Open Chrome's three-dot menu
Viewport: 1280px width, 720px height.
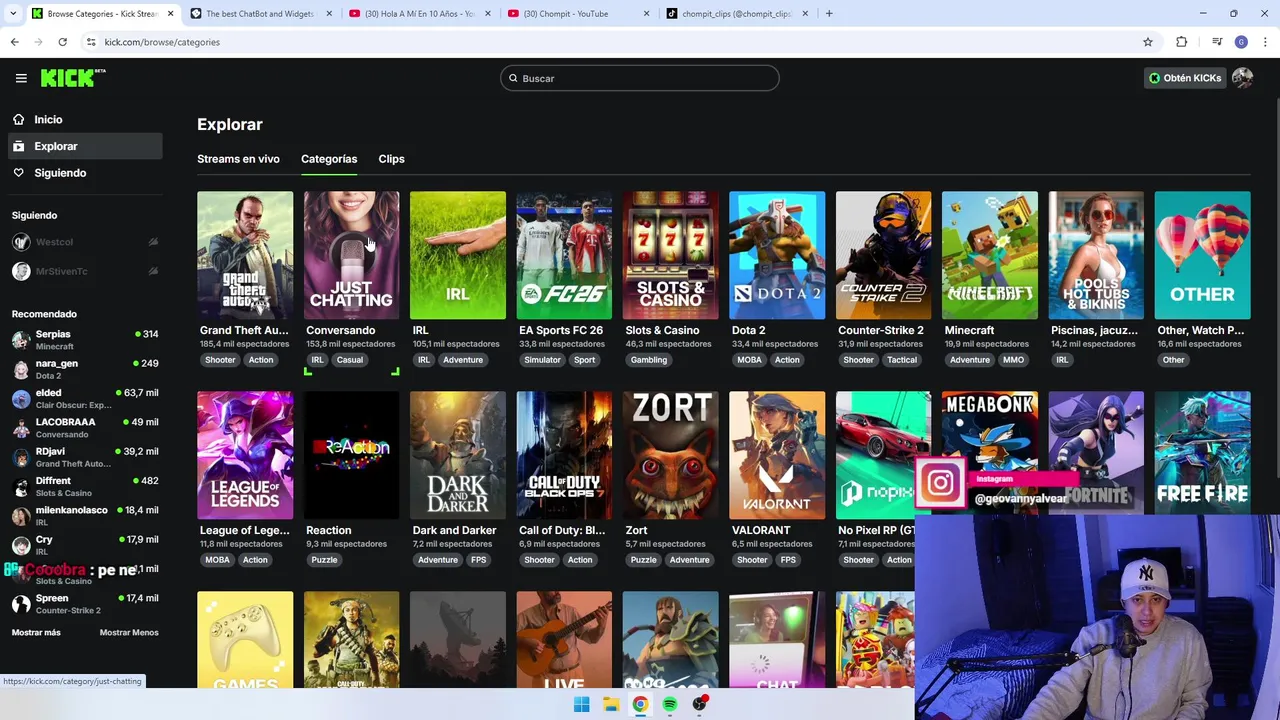1265,42
